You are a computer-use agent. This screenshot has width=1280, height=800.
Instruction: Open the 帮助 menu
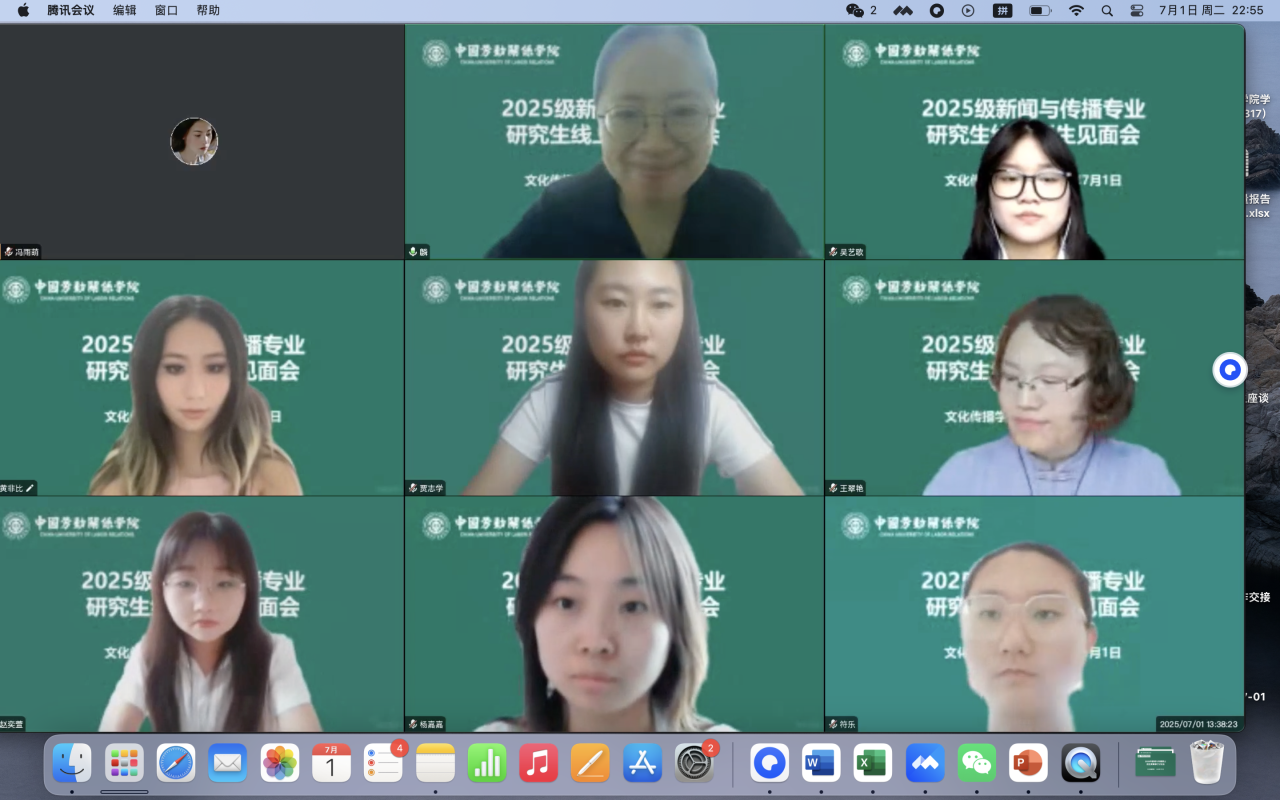click(208, 10)
